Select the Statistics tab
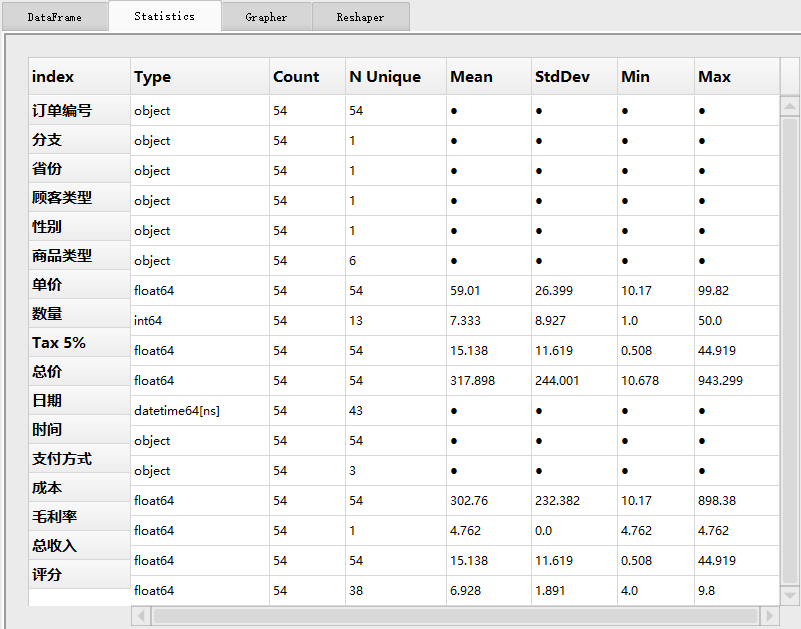This screenshot has height=629, width=801. tap(164, 16)
